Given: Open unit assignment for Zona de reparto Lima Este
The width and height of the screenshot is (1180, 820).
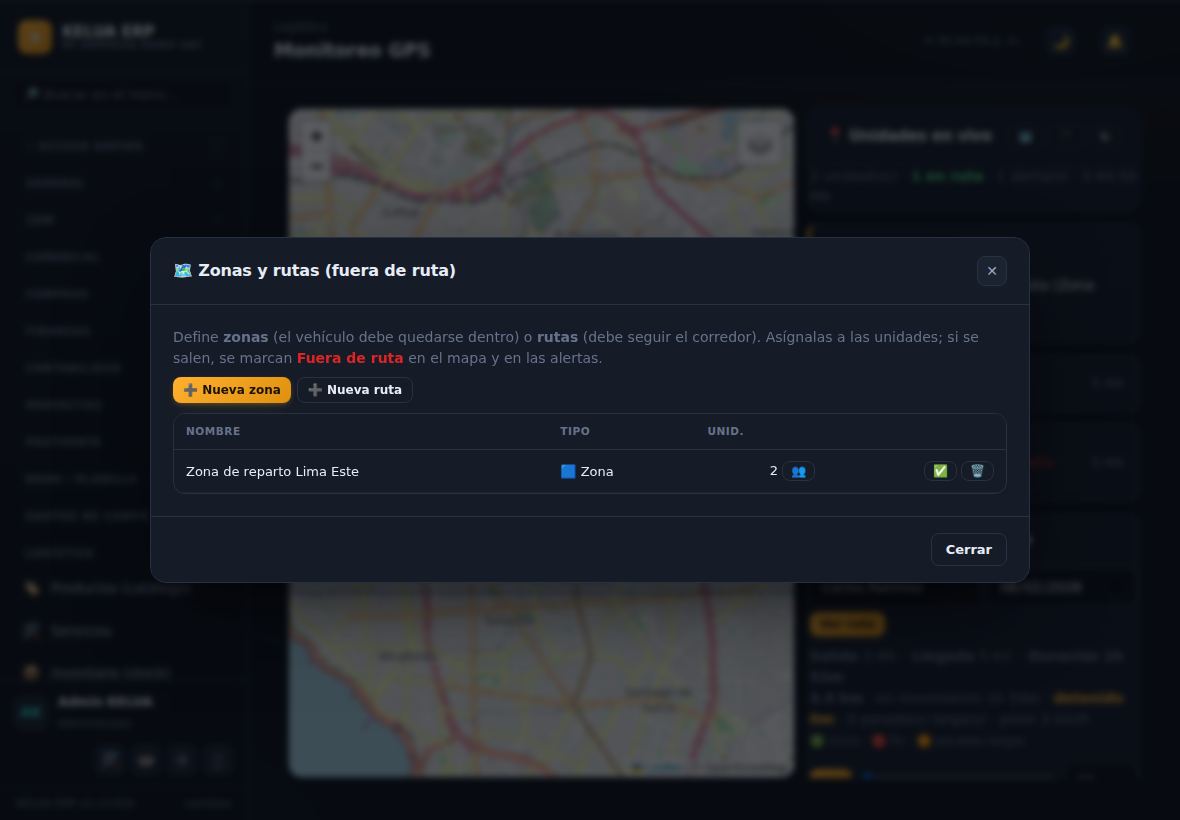Looking at the screenshot, I should (x=798, y=471).
